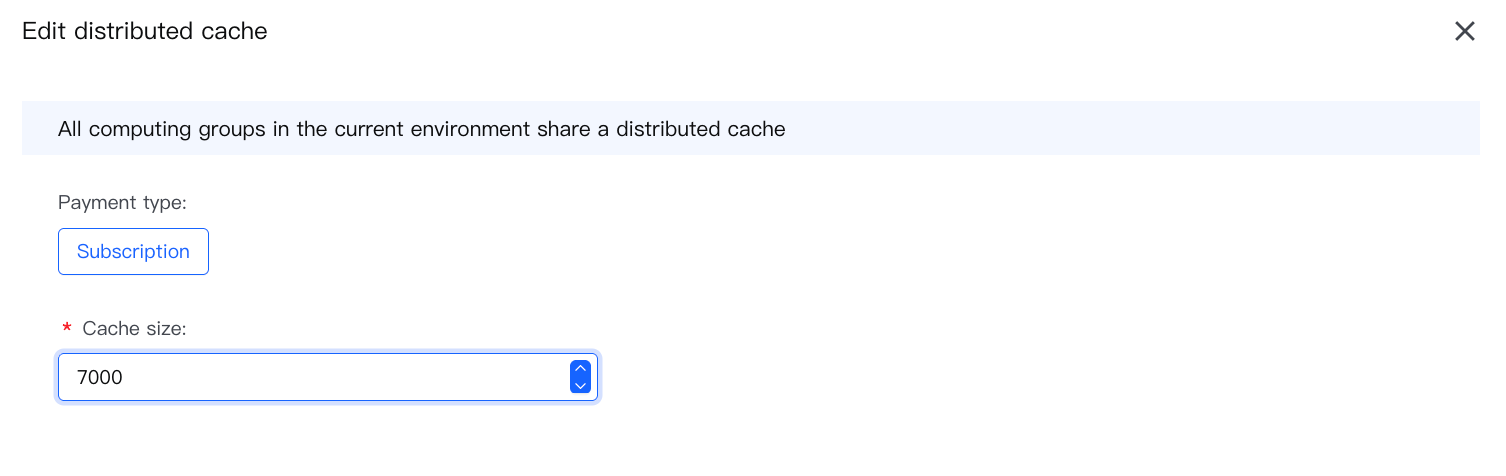Decrease cache size with the down arrow
1506x476 pixels.
click(x=580, y=385)
